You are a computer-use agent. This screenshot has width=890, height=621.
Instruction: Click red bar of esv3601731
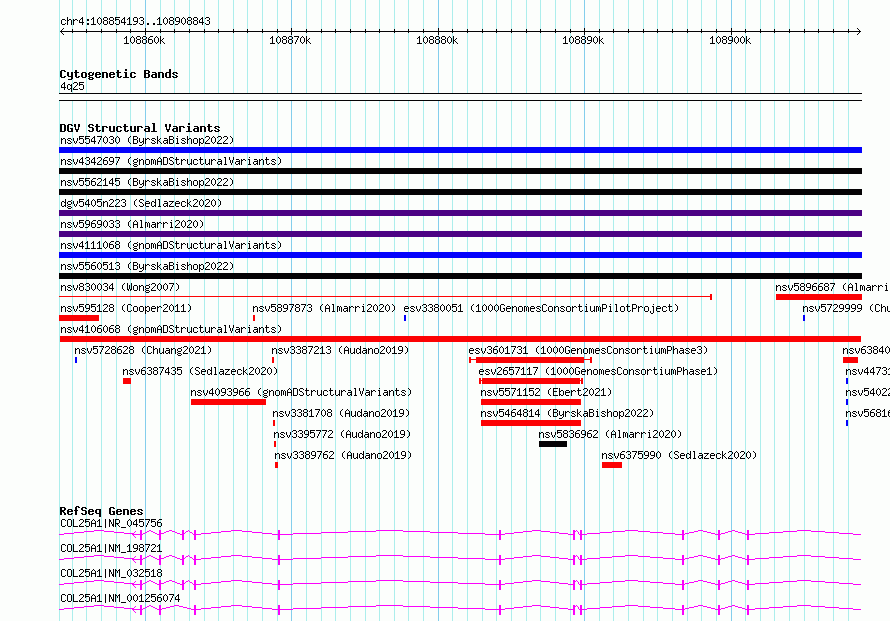click(x=530, y=360)
